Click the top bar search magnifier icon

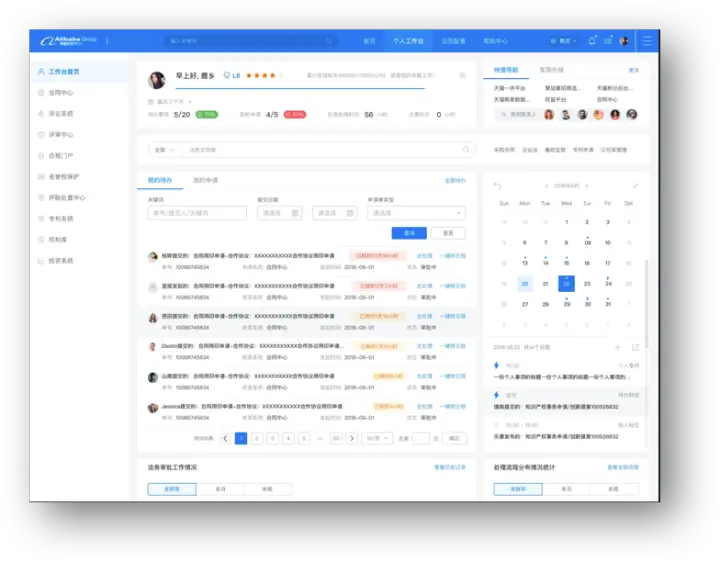click(x=329, y=41)
